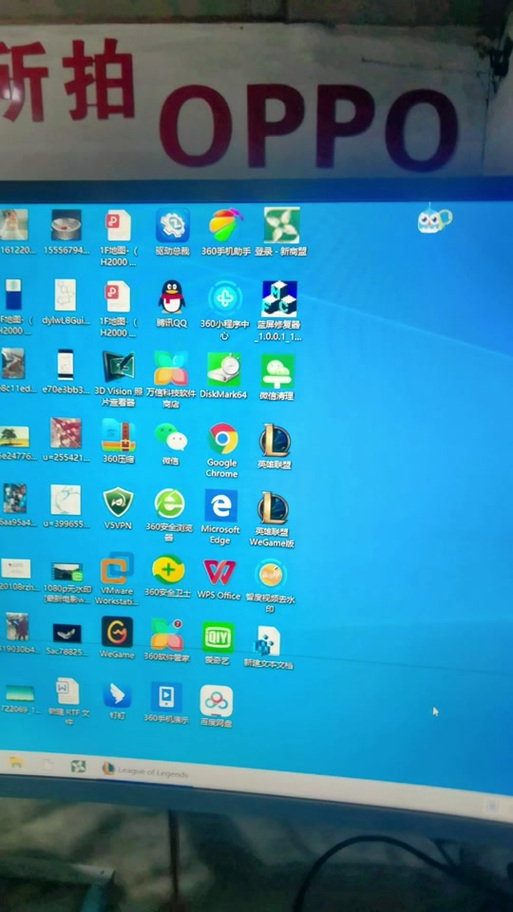513x912 pixels.
Task: Launch Microsoft Edge browser
Action: pyautogui.click(x=220, y=516)
